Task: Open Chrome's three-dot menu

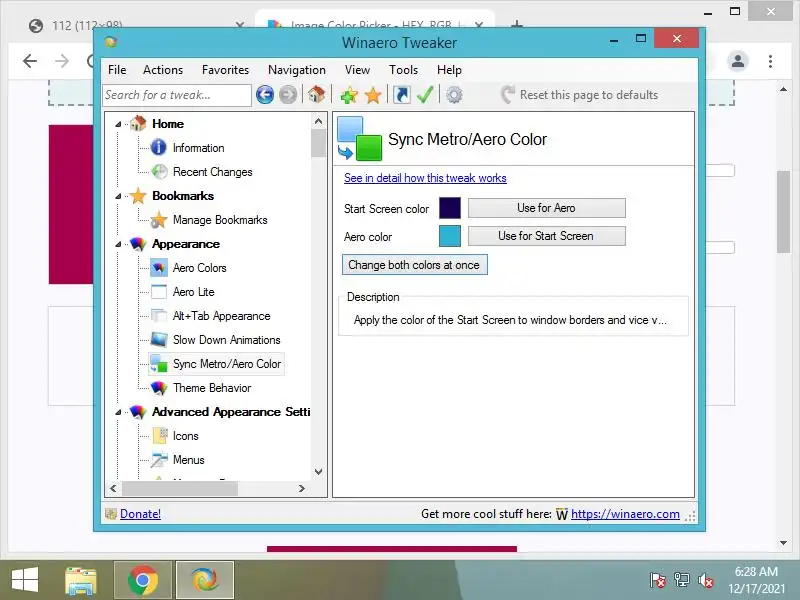Action: 770,61
